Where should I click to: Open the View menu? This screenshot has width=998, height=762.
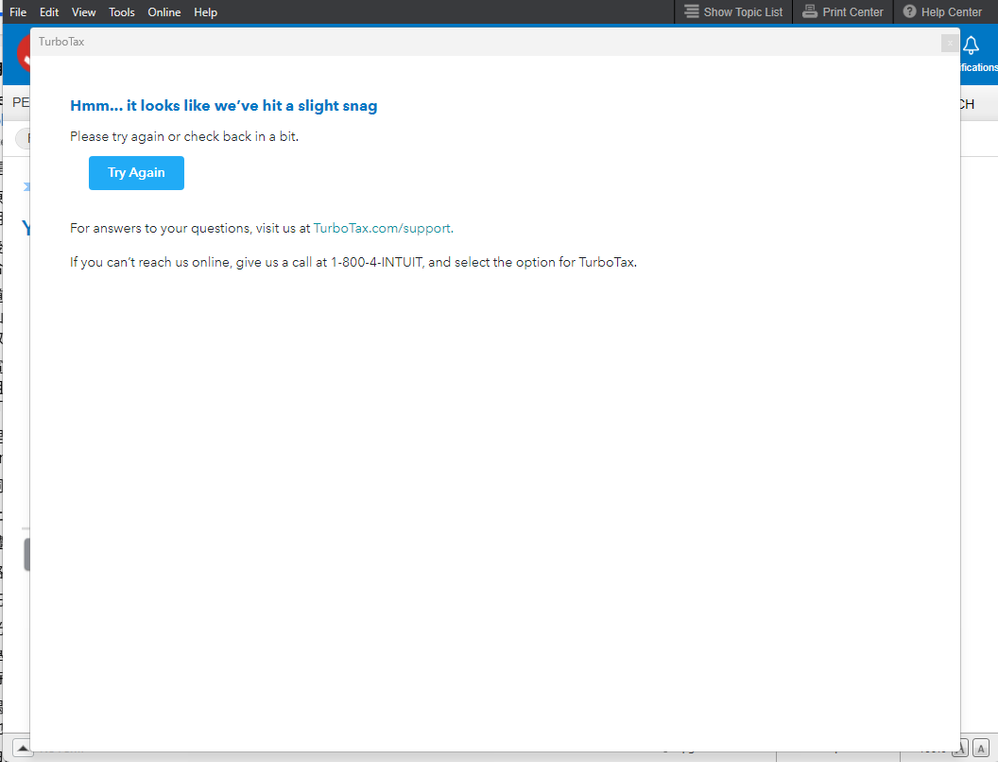click(x=83, y=11)
